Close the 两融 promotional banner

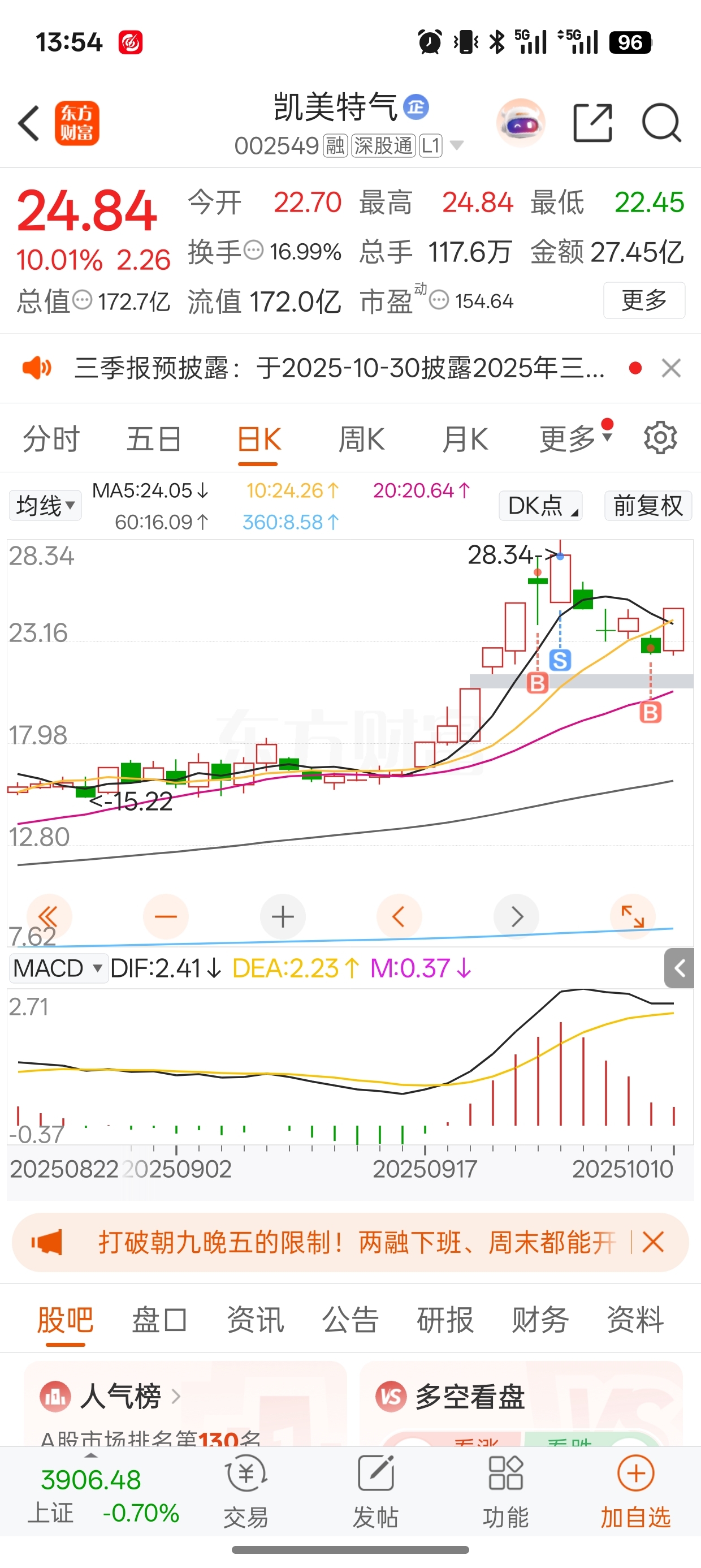point(653,1242)
